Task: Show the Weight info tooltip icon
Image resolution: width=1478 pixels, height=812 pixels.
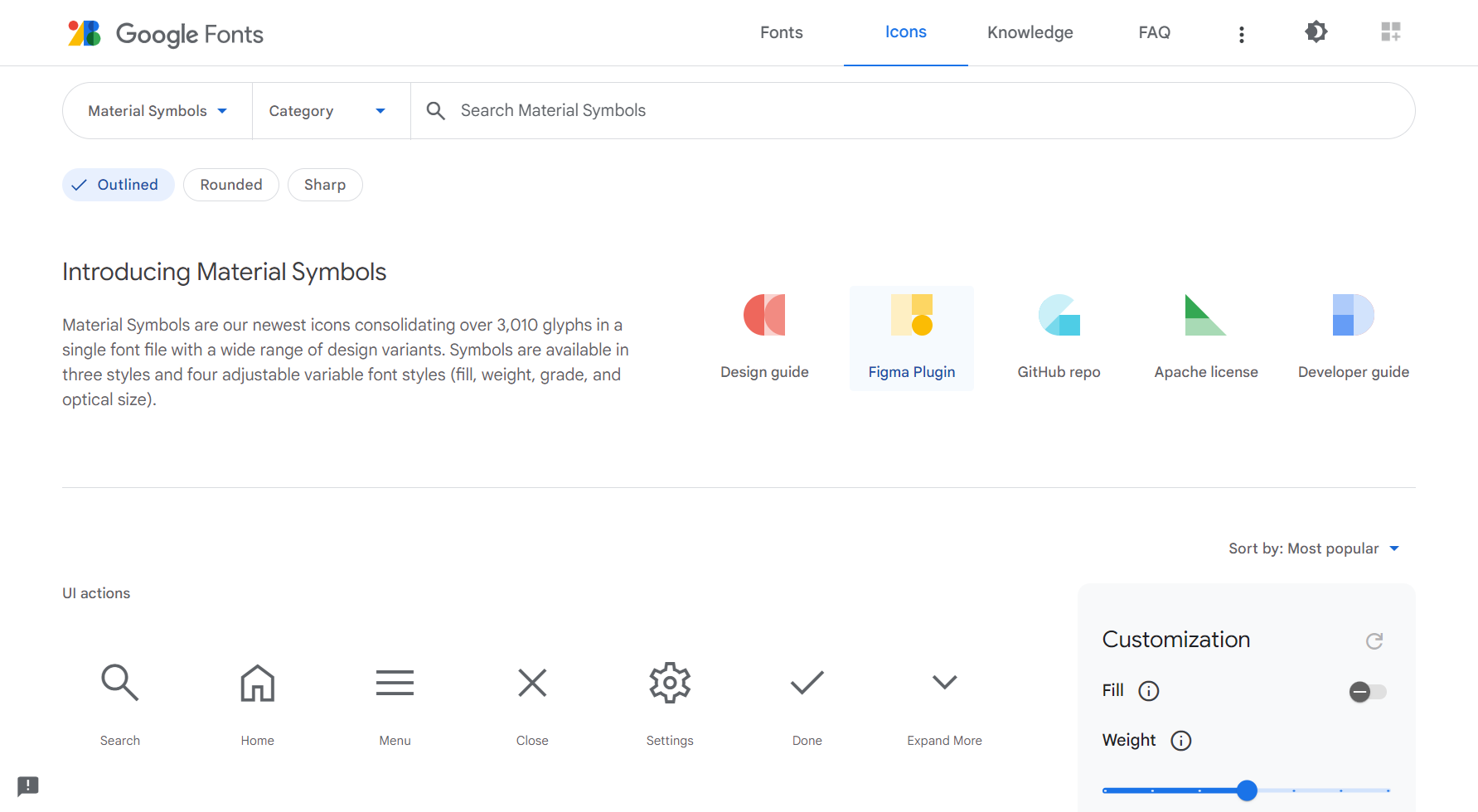Action: [1181, 741]
